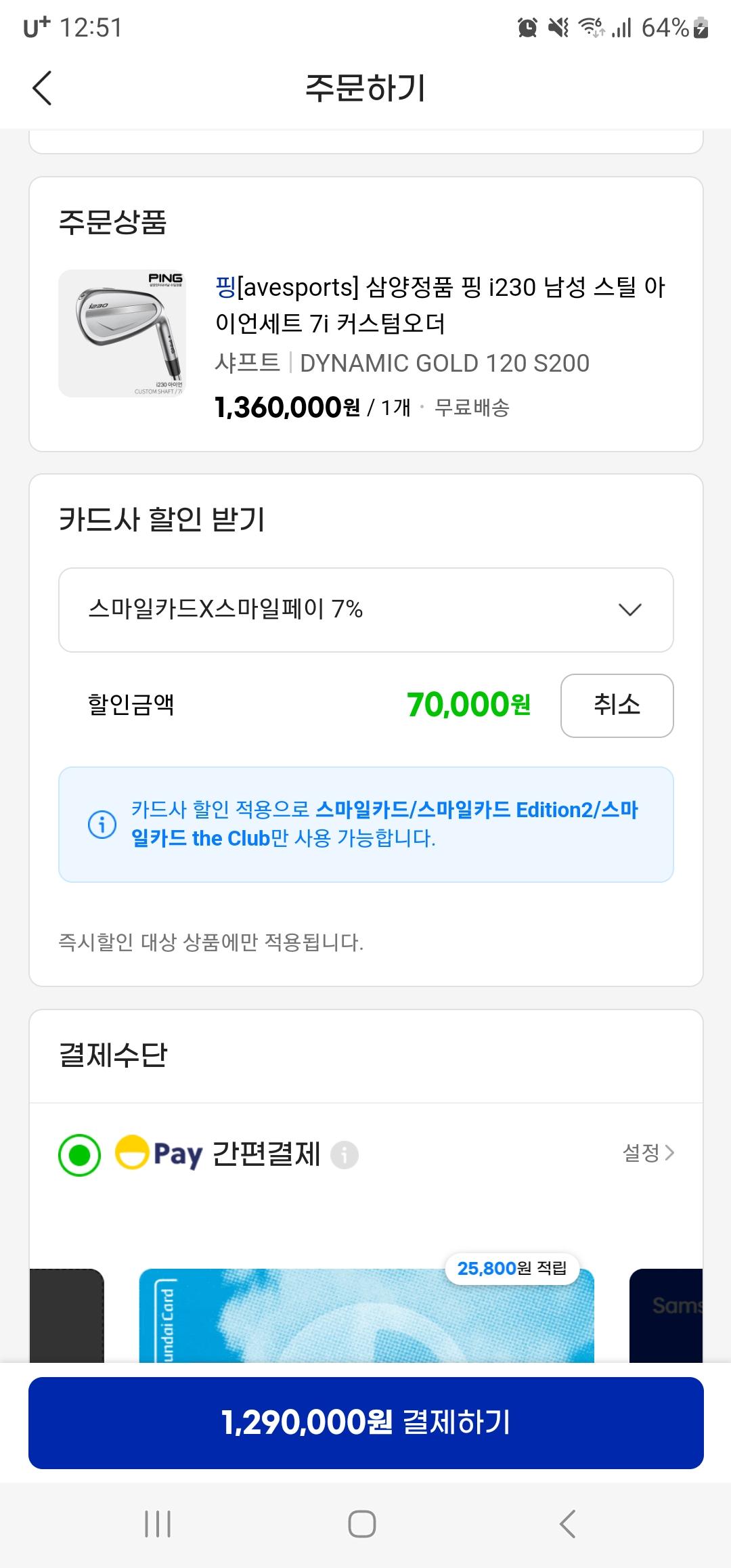Select the Samsung card on the right

(667, 1317)
